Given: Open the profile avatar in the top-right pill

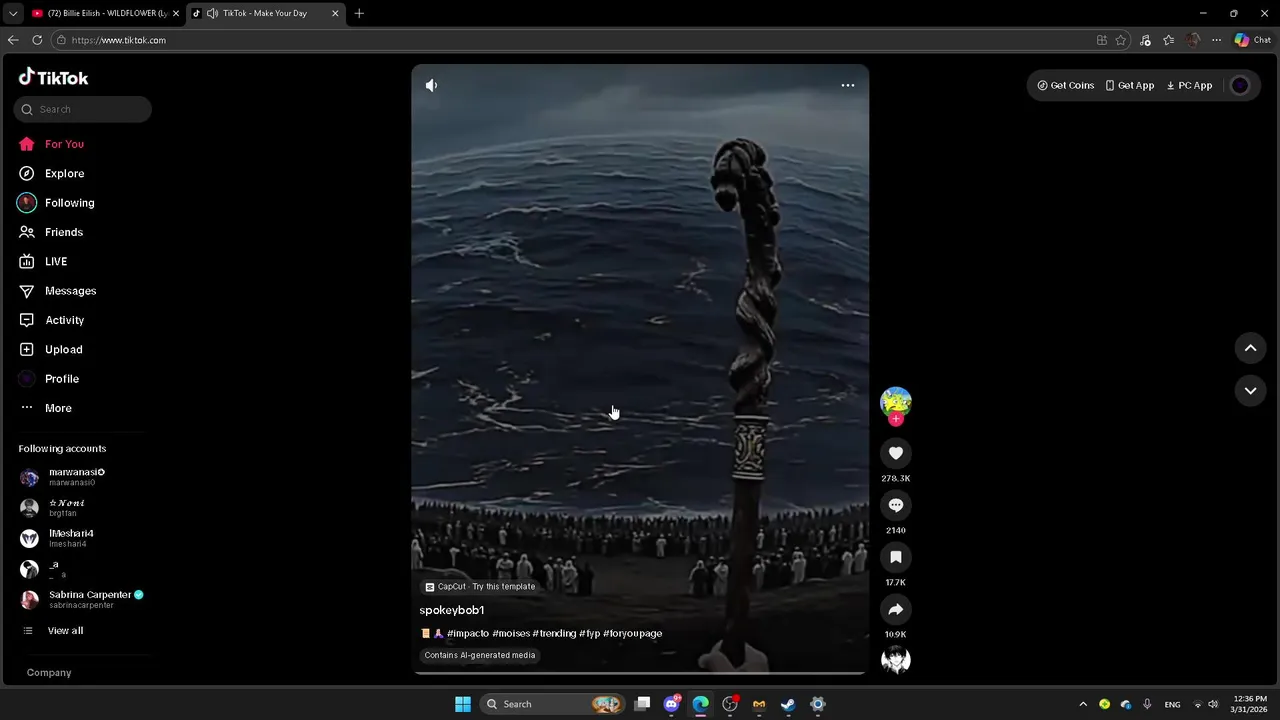Looking at the screenshot, I should [1240, 86].
